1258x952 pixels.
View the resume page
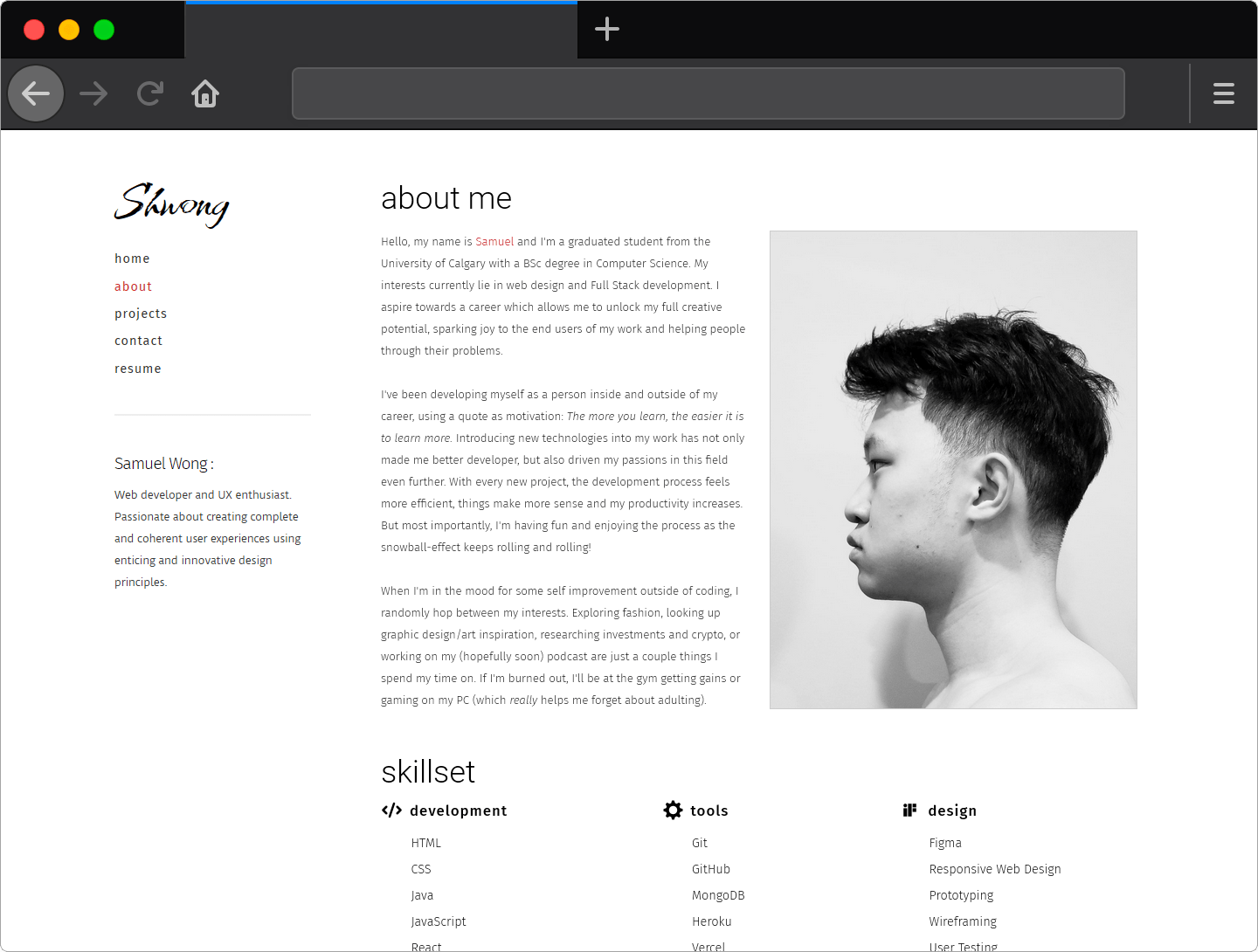coord(137,368)
